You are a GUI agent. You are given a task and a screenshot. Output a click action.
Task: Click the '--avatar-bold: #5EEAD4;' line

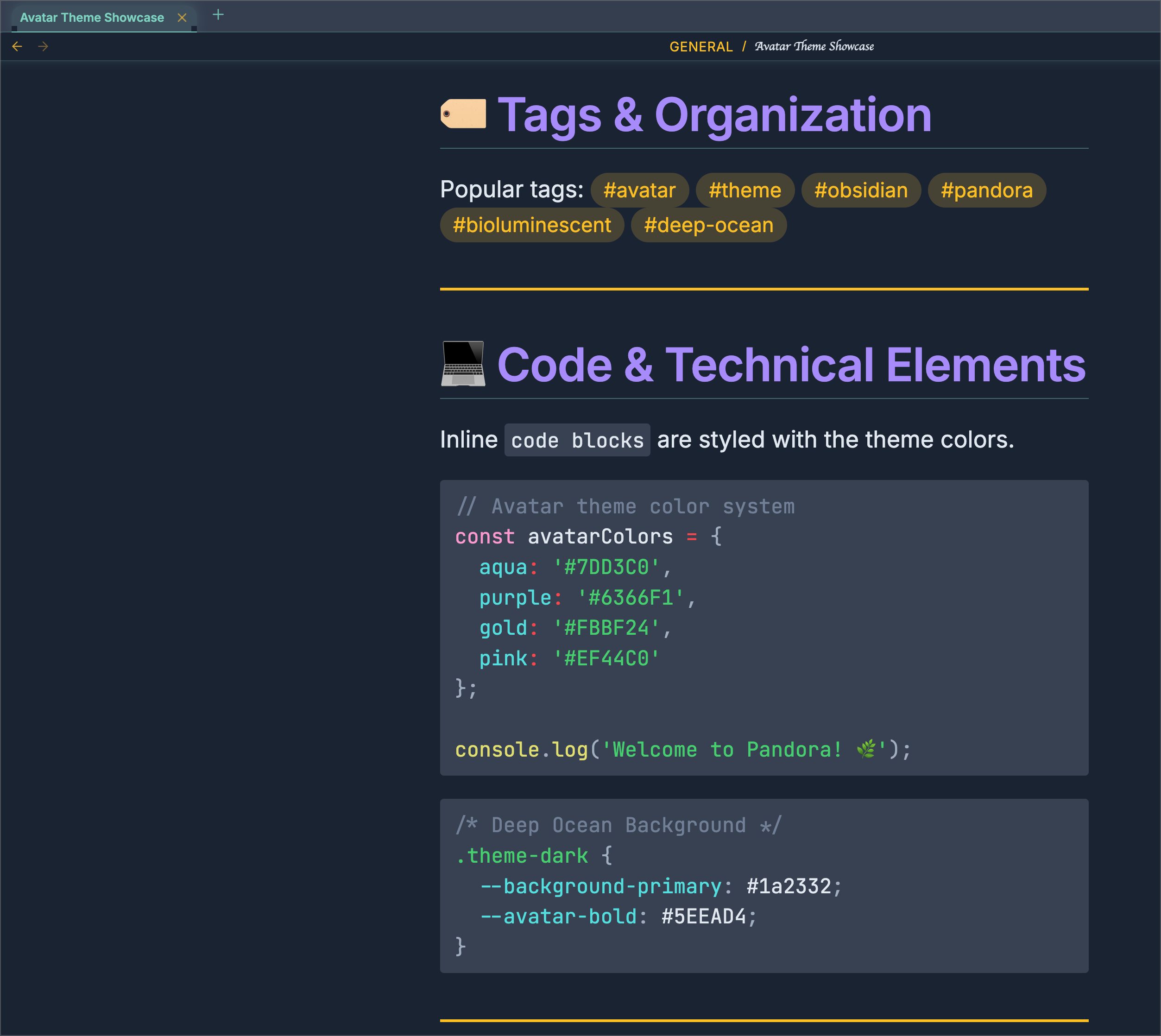(x=618, y=916)
